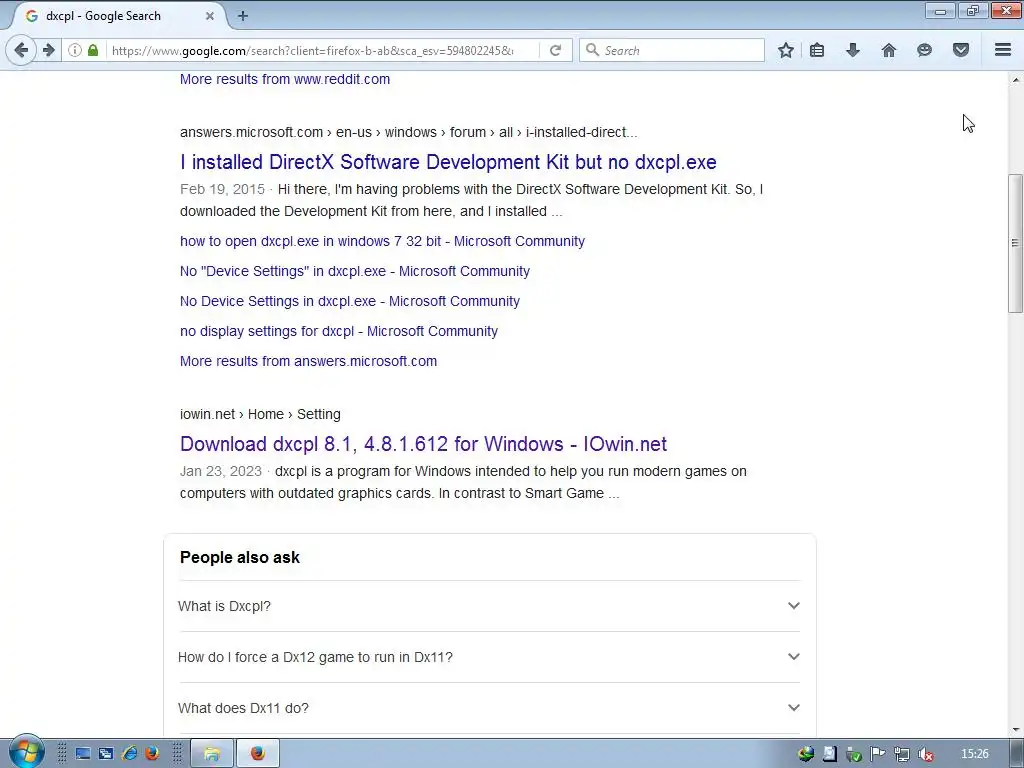Image resolution: width=1024 pixels, height=768 pixels.
Task: Expand the What does Dx11 do? question
Action: (489, 708)
